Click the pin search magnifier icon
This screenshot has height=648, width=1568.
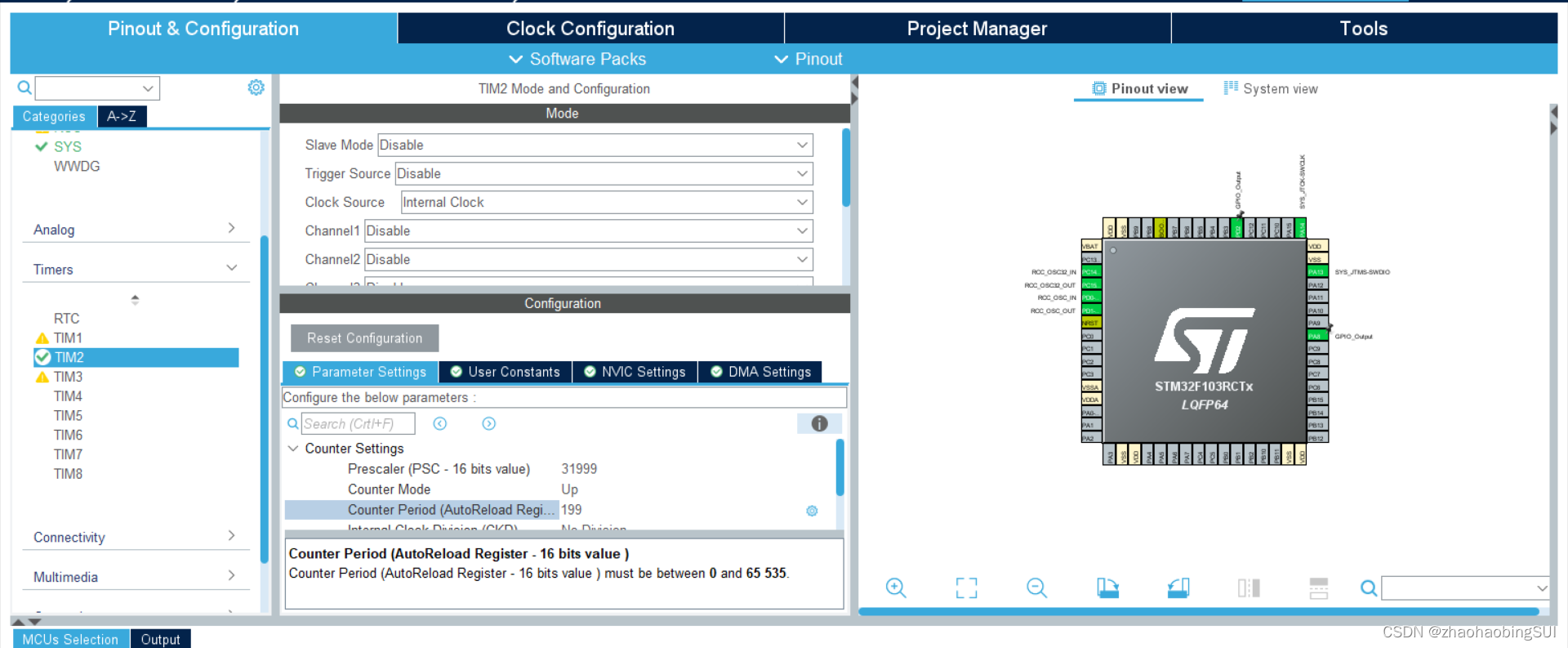pos(1369,588)
